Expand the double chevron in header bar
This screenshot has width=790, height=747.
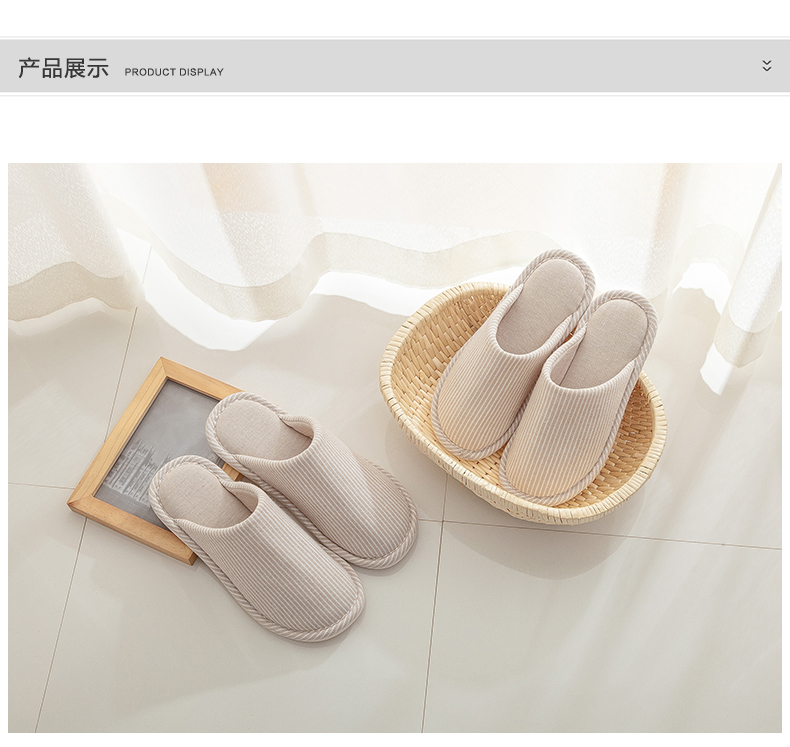(766, 66)
